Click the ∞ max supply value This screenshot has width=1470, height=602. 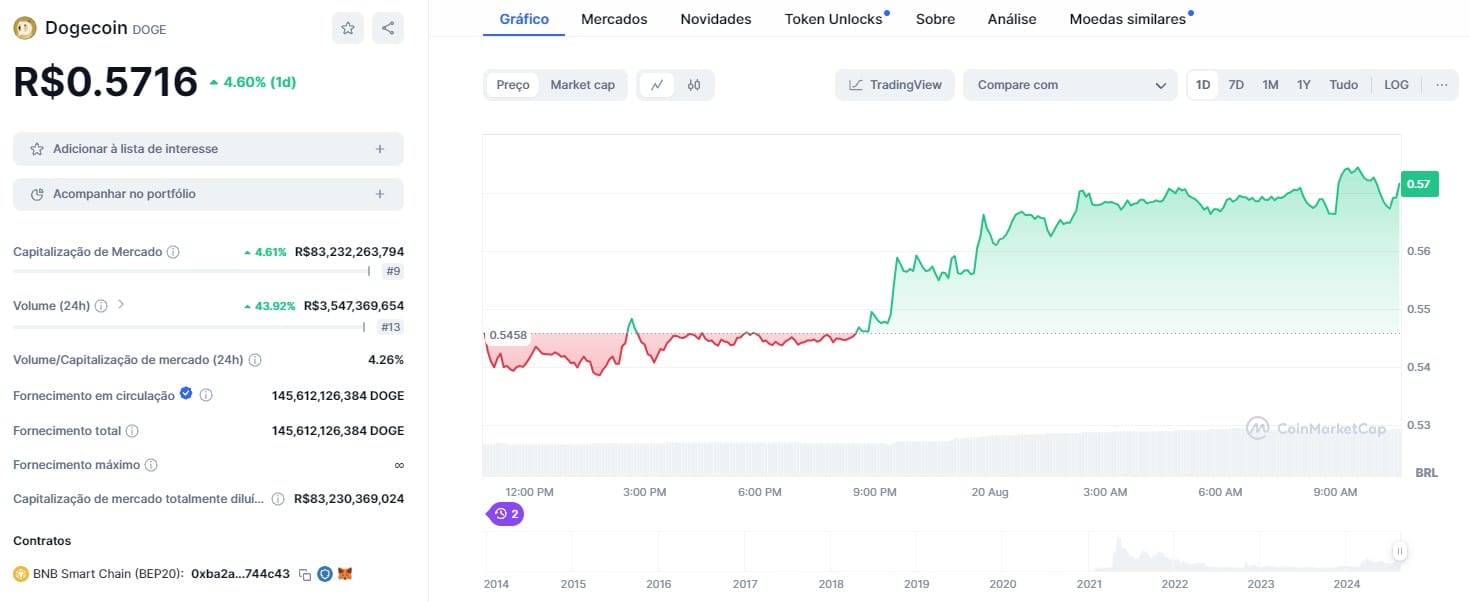399,465
